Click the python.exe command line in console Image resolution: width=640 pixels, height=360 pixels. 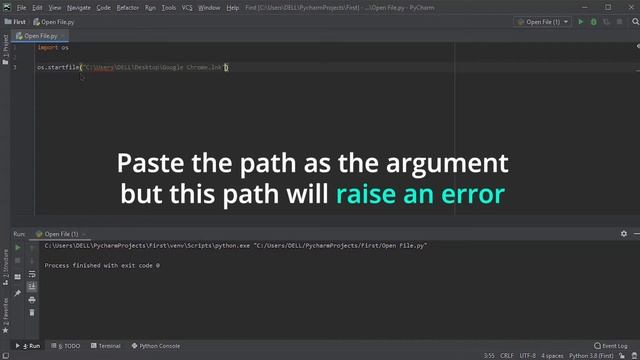point(236,246)
